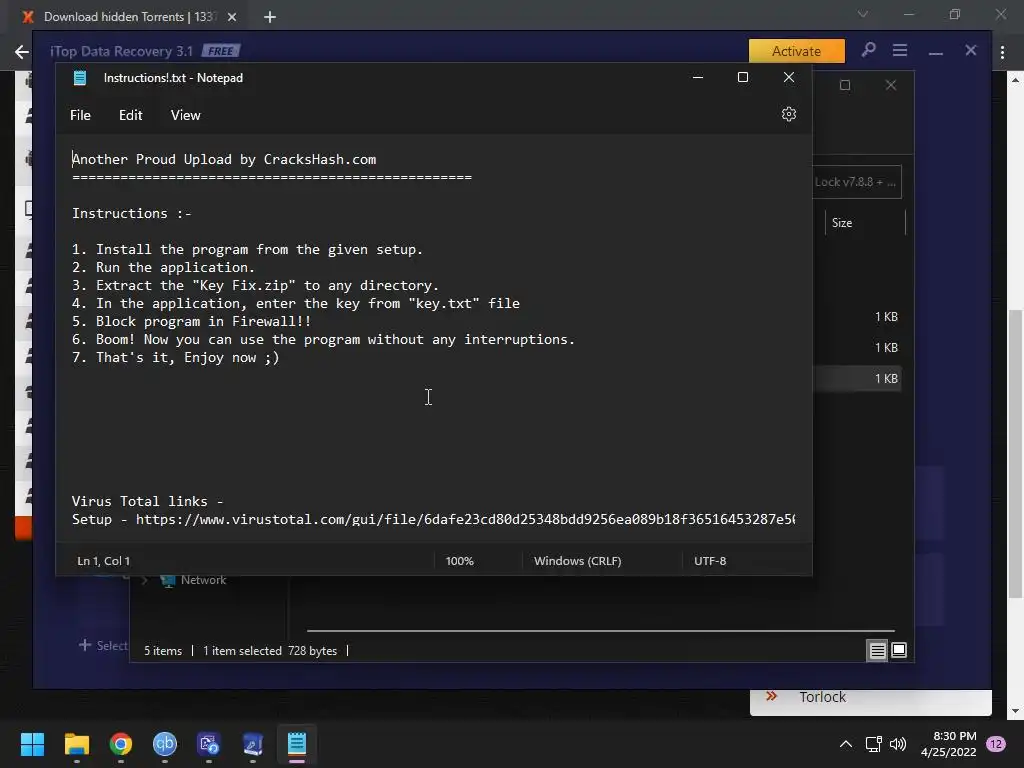This screenshot has height=768, width=1024.
Task: Select the highlighted 1 KB file row
Action: 857,379
